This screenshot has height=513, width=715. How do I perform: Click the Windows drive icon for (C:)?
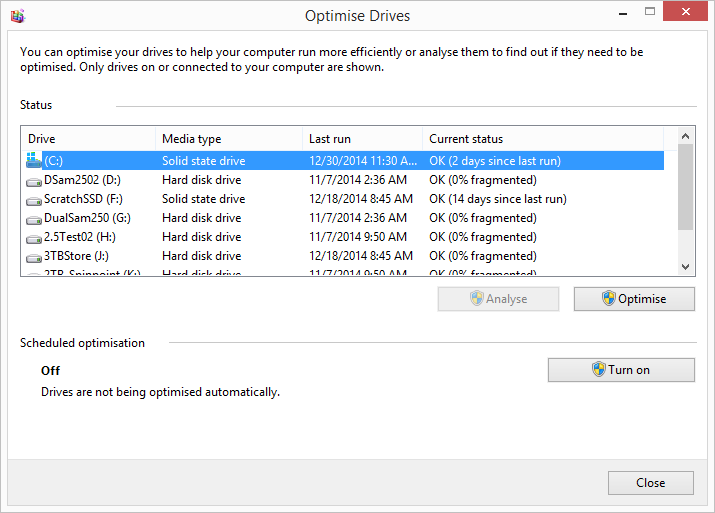click(33, 160)
